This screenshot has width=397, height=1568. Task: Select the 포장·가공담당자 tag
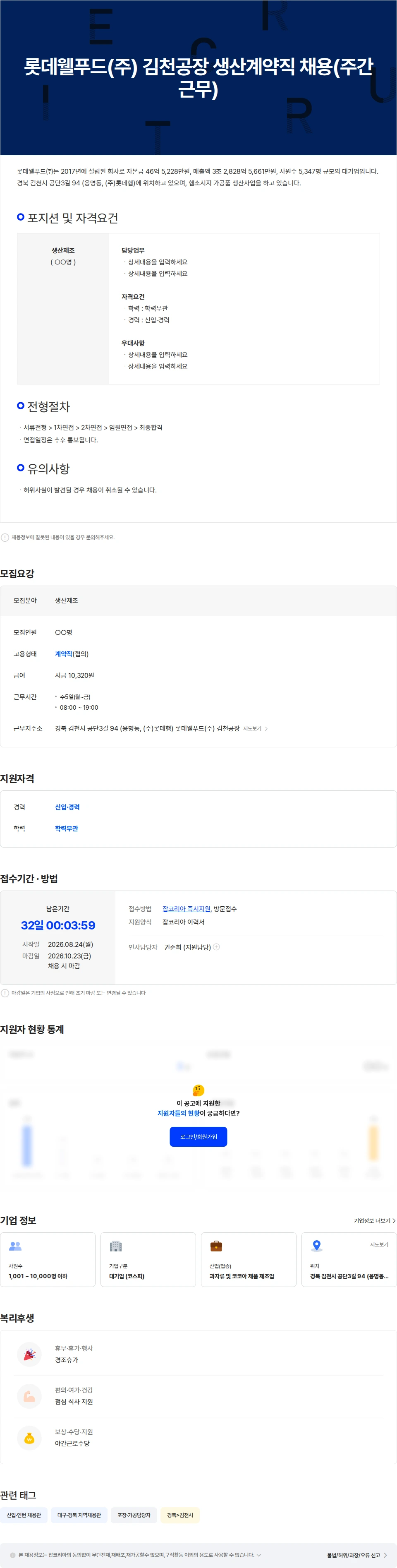(134, 1515)
